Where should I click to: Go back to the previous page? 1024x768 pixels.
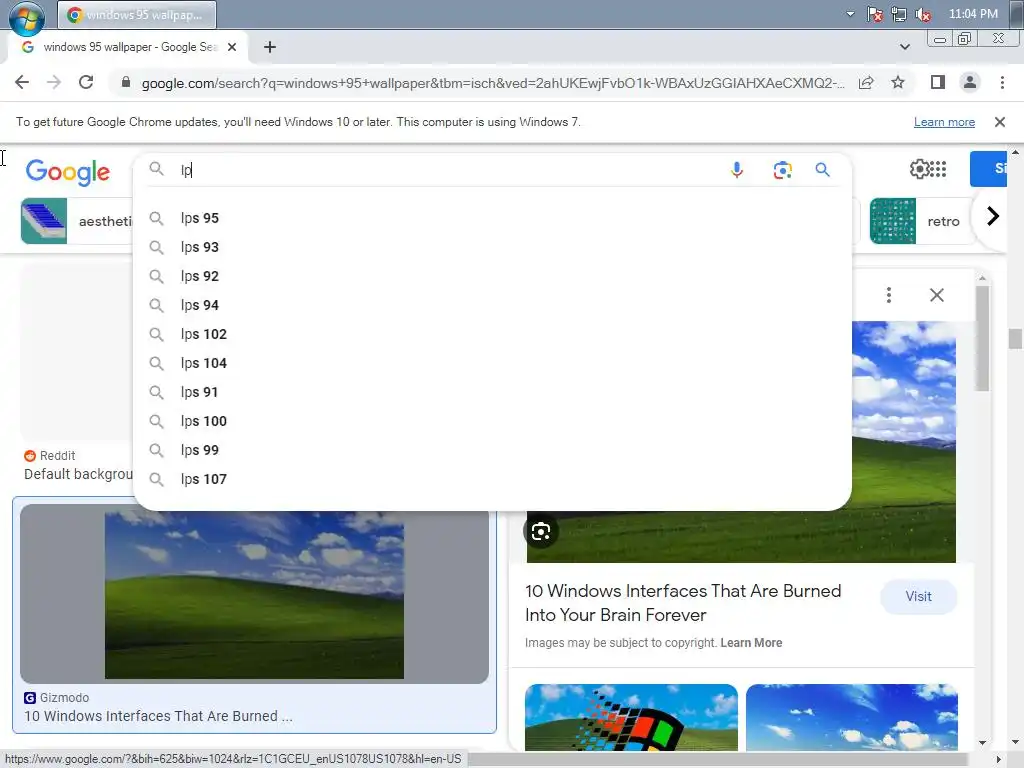click(22, 82)
